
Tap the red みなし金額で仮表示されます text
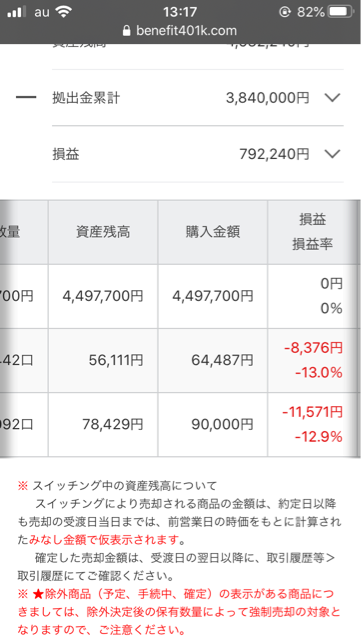click(104, 540)
